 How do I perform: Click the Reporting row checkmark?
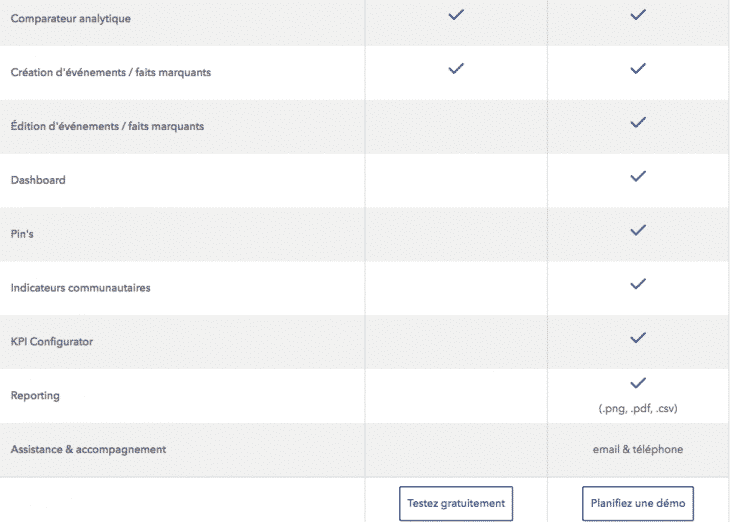(638, 383)
